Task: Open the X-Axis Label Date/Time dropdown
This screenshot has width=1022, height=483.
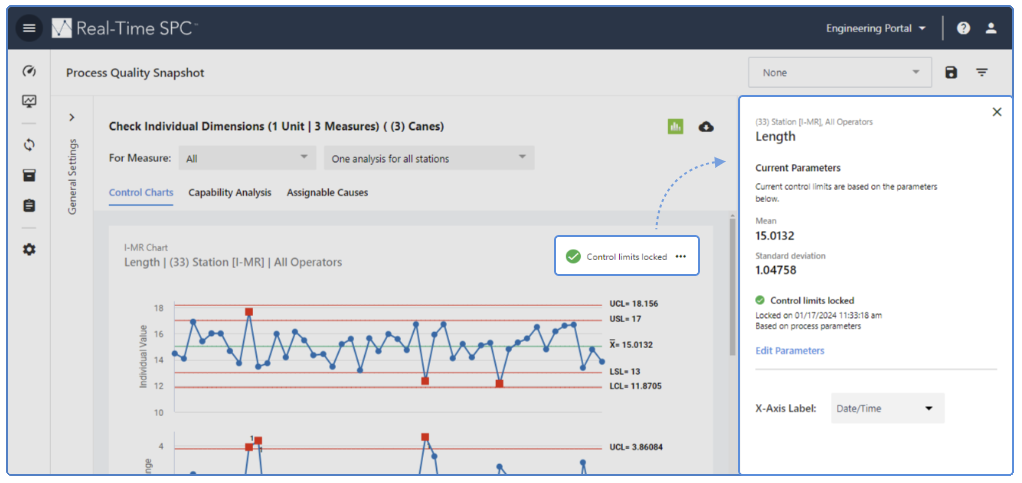Action: (887, 408)
